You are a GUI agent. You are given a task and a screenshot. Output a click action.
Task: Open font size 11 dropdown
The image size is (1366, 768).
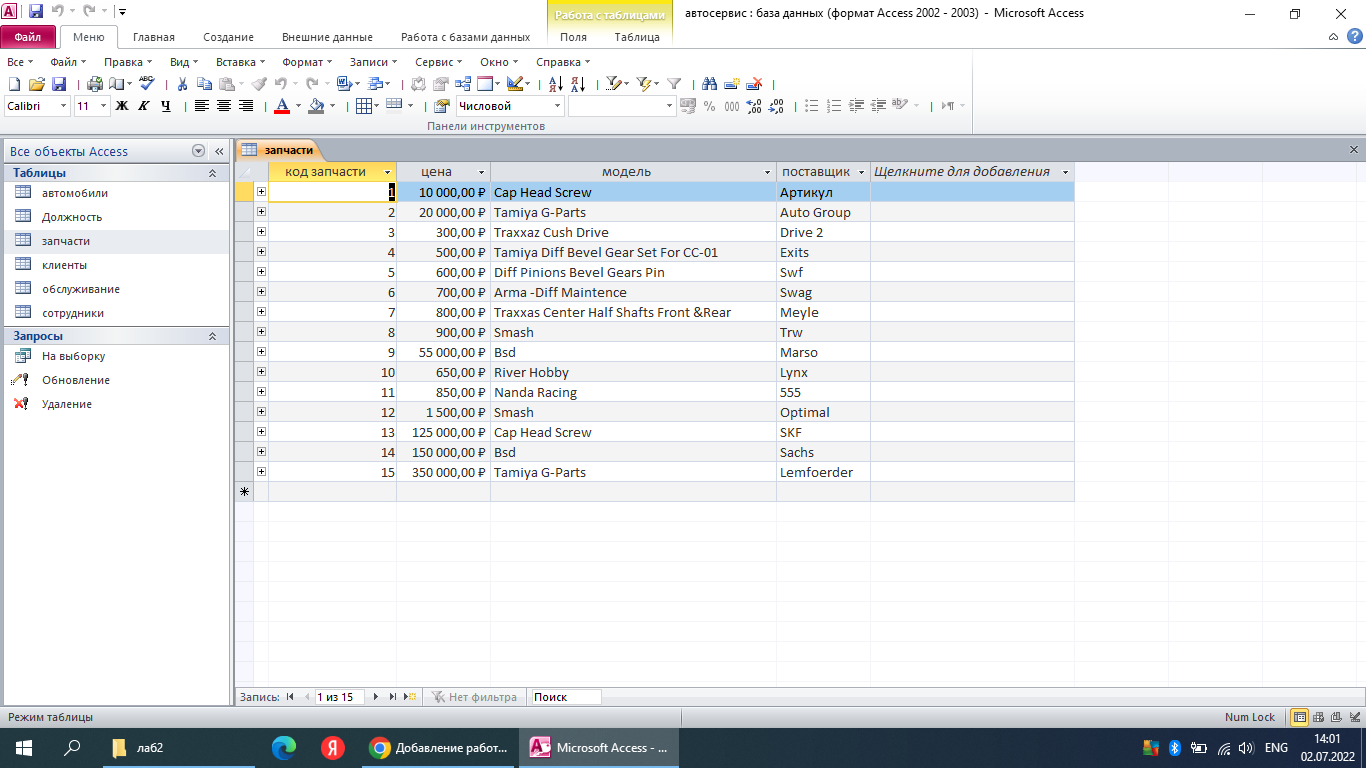[103, 106]
